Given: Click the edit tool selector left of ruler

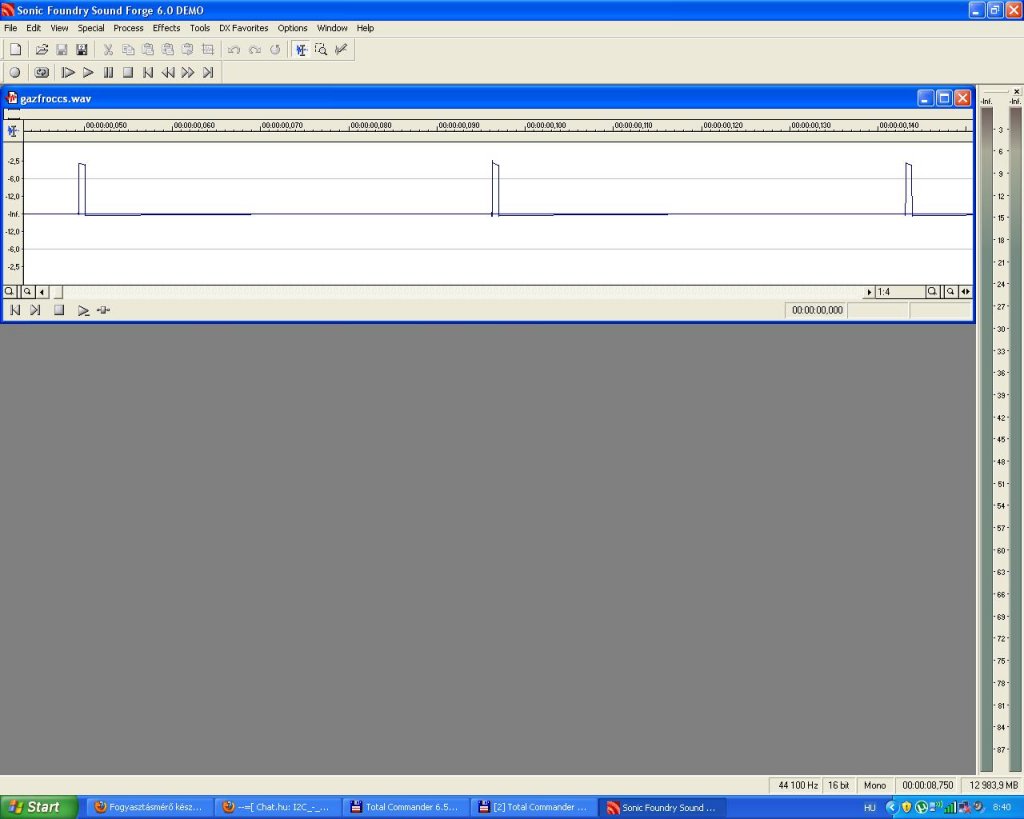Looking at the screenshot, I should tap(12, 131).
